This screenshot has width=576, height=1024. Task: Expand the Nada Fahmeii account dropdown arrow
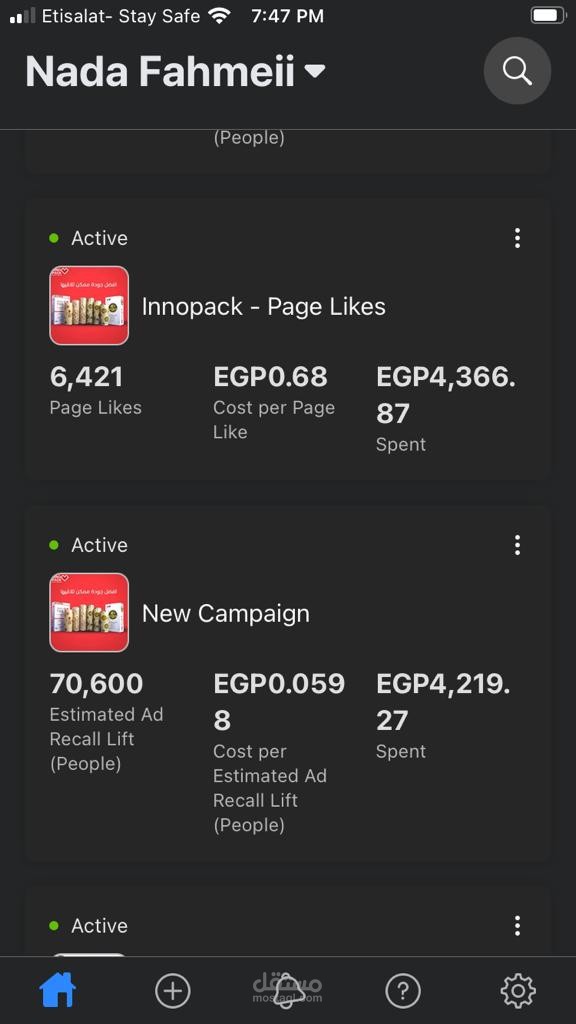click(x=315, y=71)
